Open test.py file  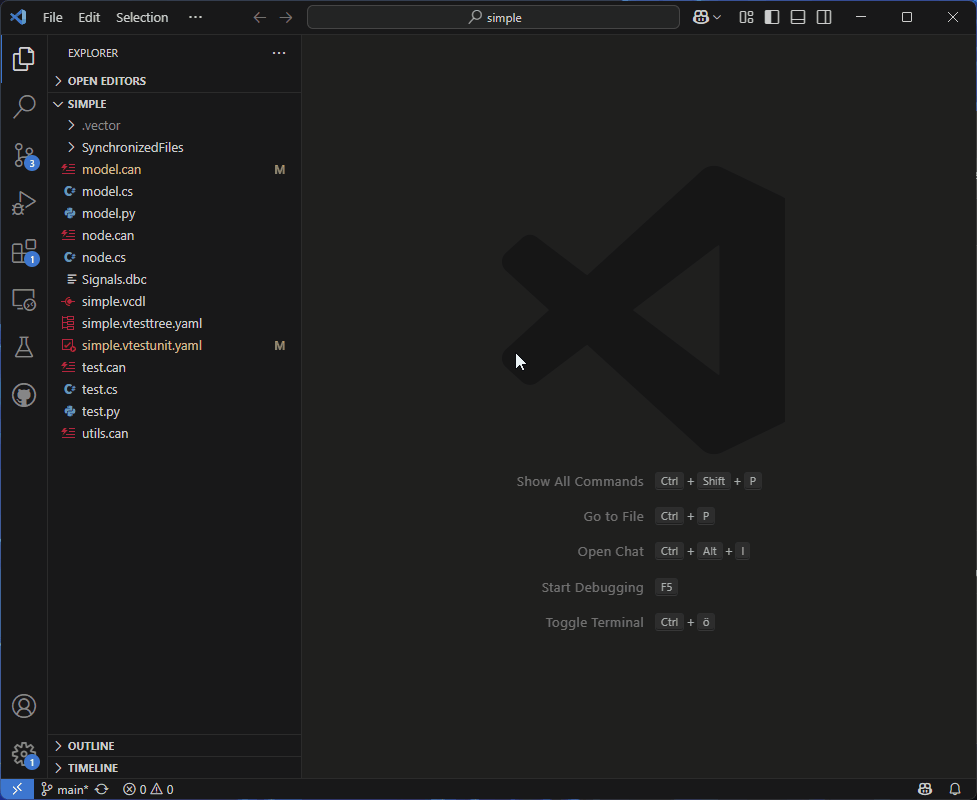click(x=174, y=411)
